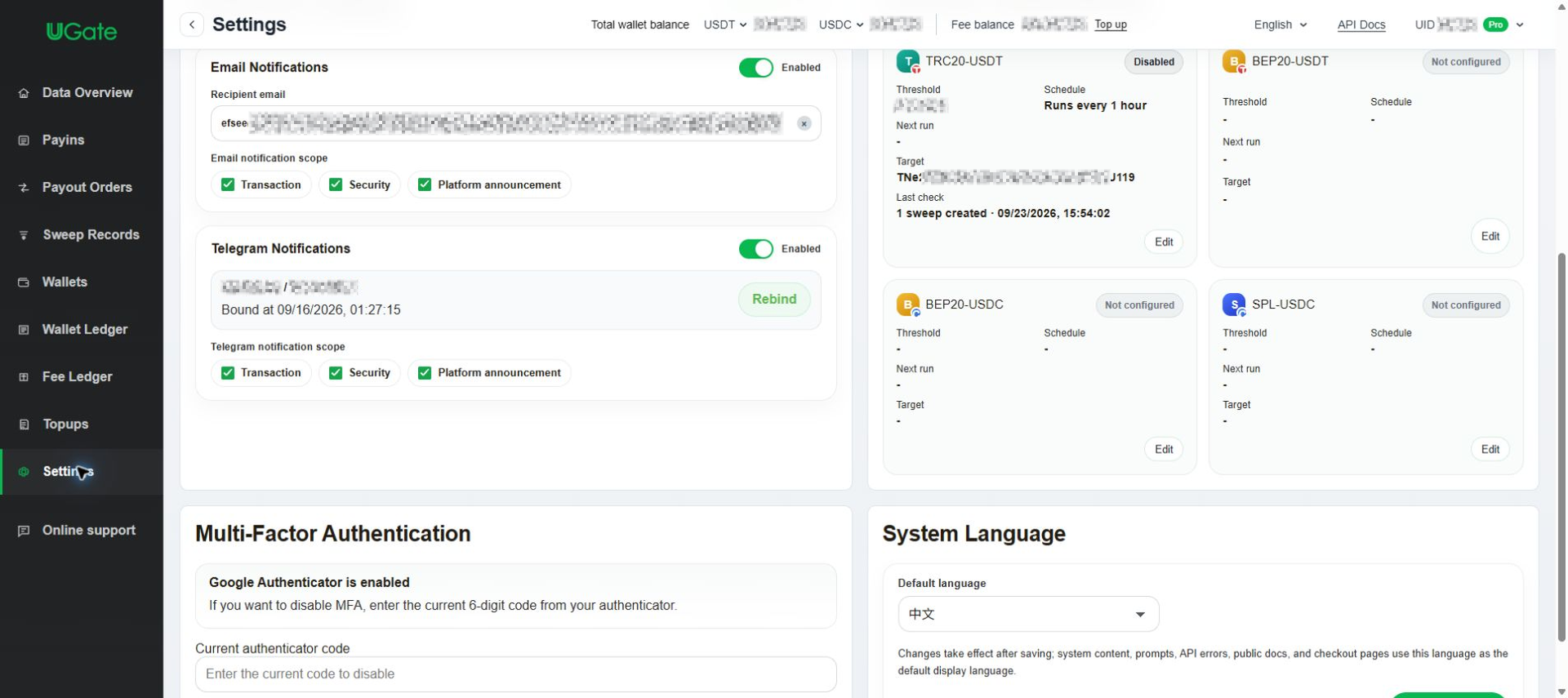Click the Sweep Records sidebar icon
Screen dimensions: 1568x698
pos(24,235)
